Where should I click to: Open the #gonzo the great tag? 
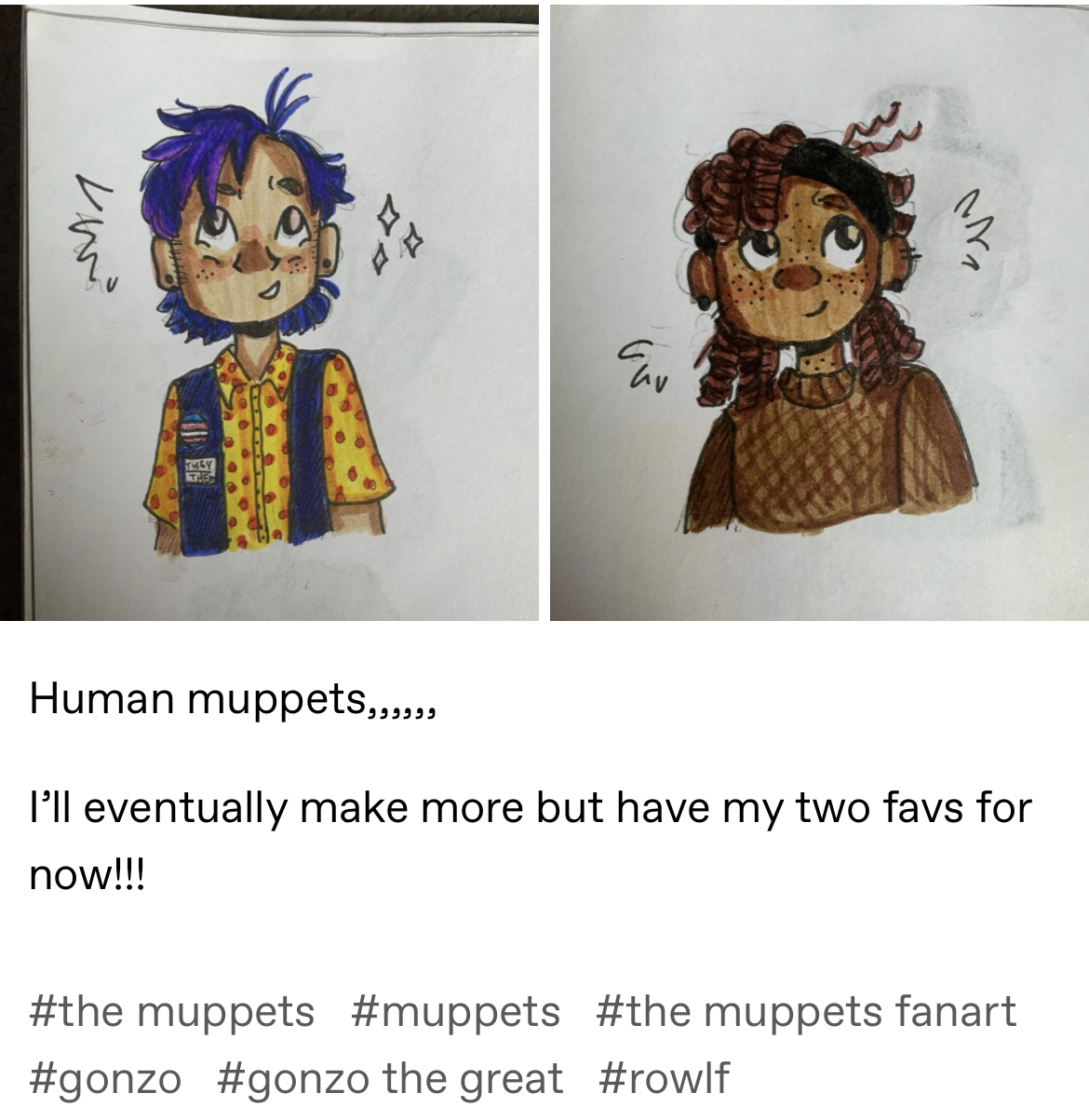pyautogui.click(x=390, y=1079)
